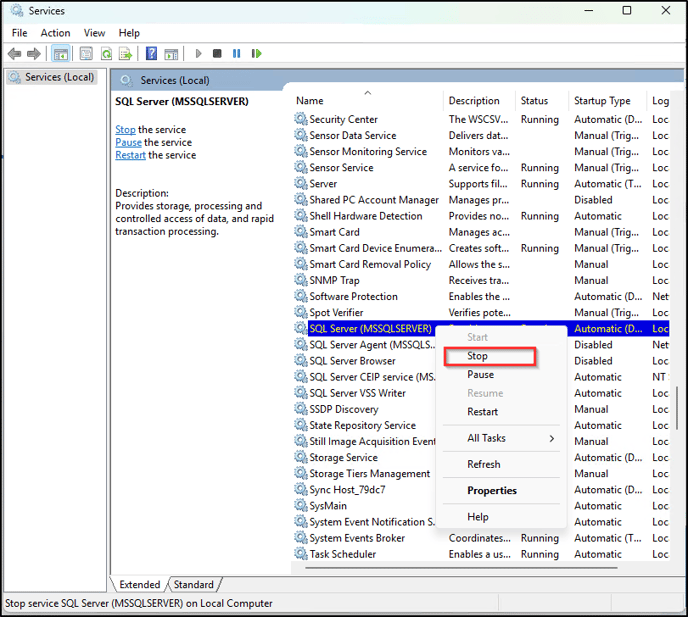Click the Stop the service link

pyautogui.click(x=125, y=129)
